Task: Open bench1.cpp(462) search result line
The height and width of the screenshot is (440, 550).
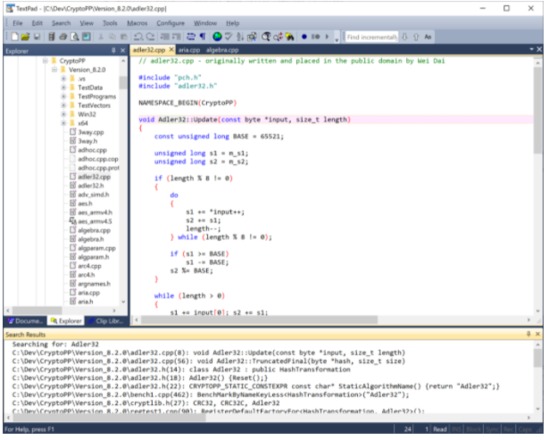Action: tap(210, 395)
